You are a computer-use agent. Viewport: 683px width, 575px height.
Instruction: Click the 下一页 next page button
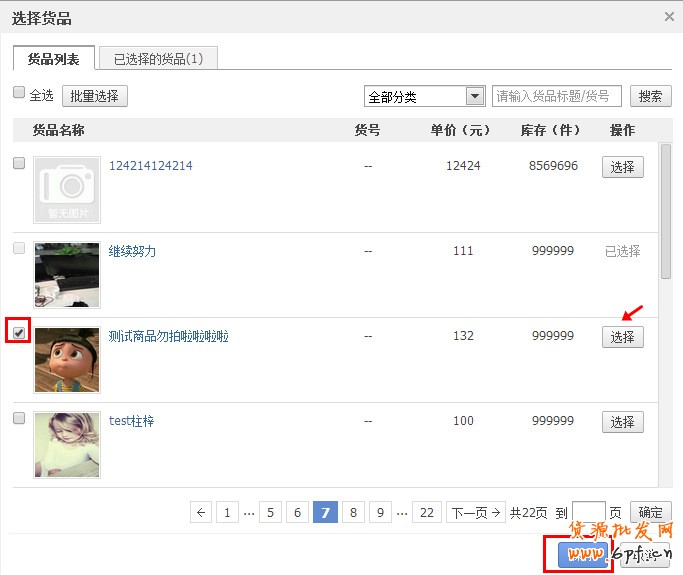click(475, 513)
